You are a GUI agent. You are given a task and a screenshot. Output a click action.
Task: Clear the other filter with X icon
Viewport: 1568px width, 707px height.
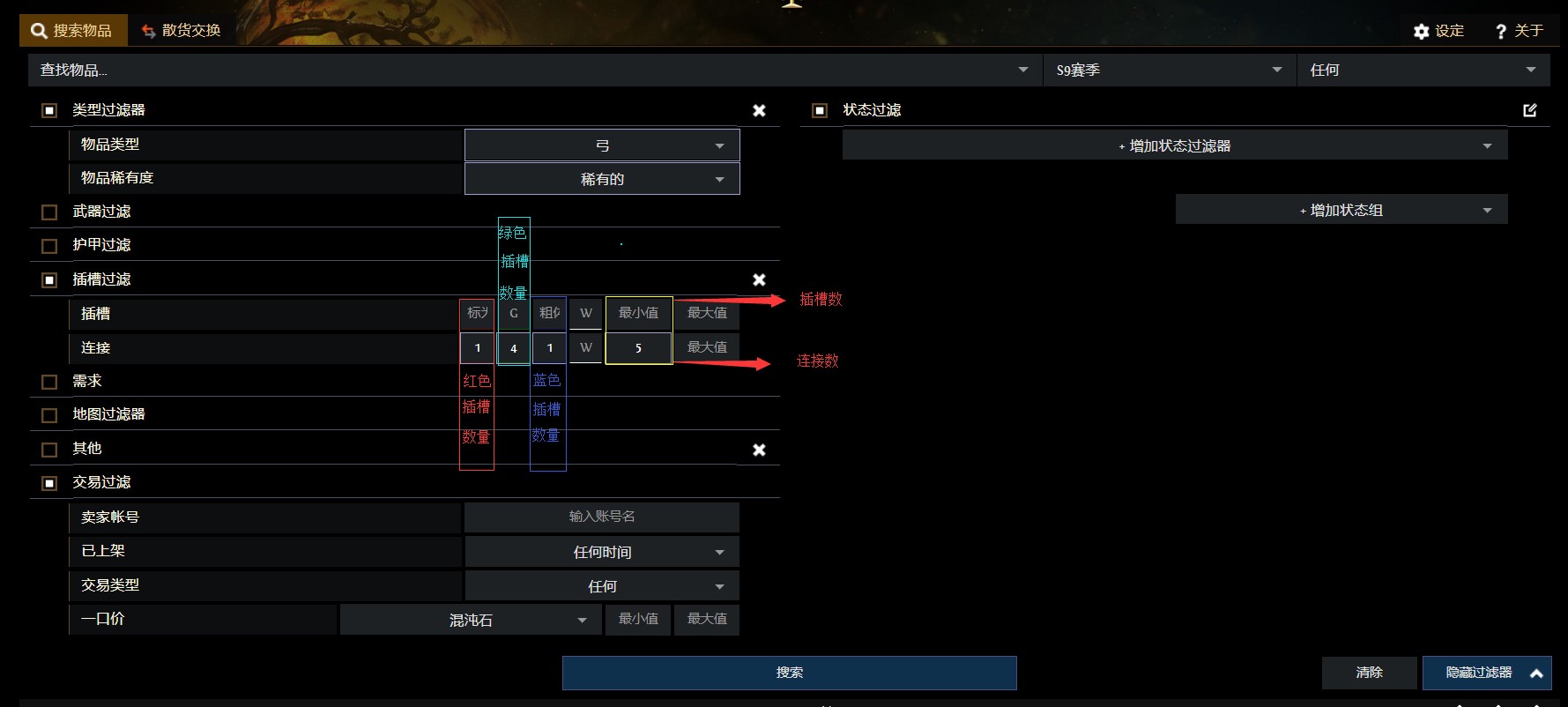click(x=759, y=450)
